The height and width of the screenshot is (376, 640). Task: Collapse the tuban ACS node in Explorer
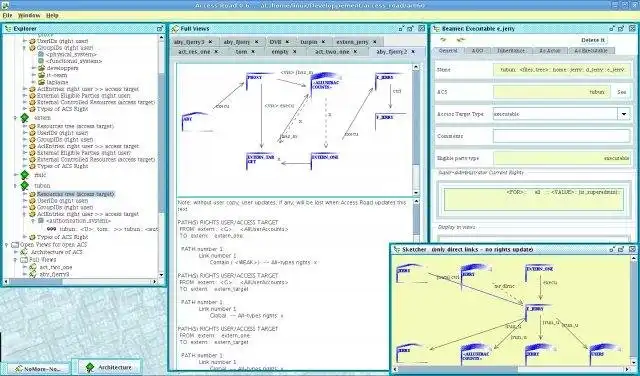pyautogui.click(x=16, y=185)
